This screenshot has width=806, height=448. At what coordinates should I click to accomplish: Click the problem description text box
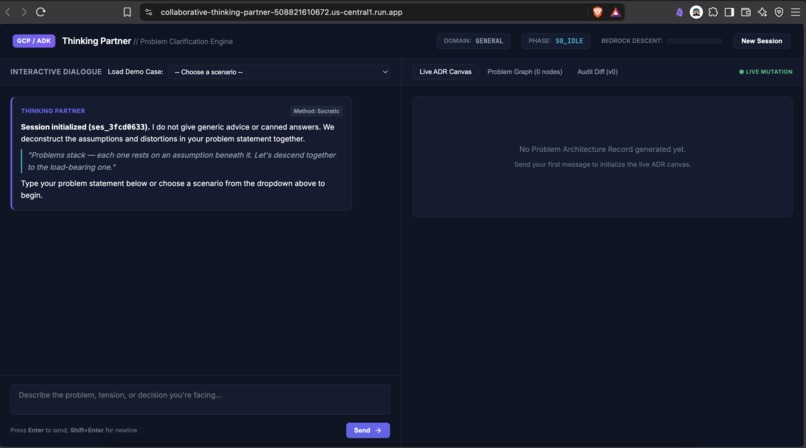pos(200,399)
